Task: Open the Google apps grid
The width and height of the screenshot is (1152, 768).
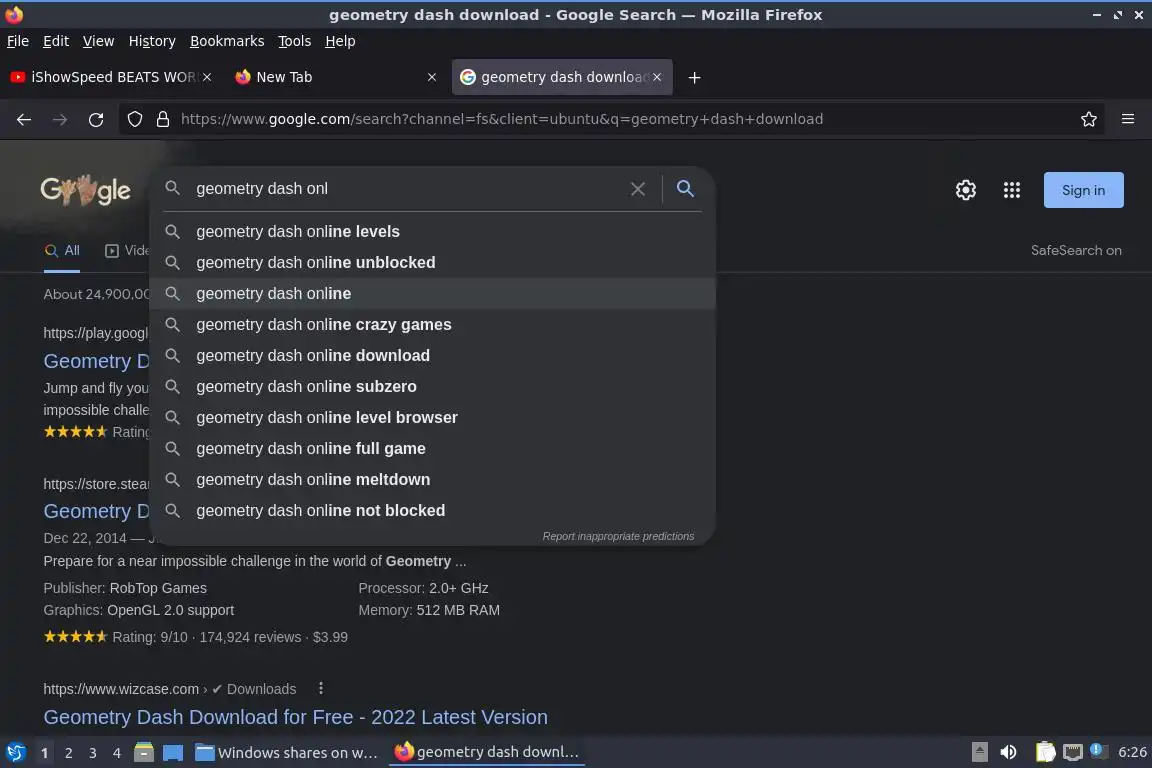Action: point(1012,190)
